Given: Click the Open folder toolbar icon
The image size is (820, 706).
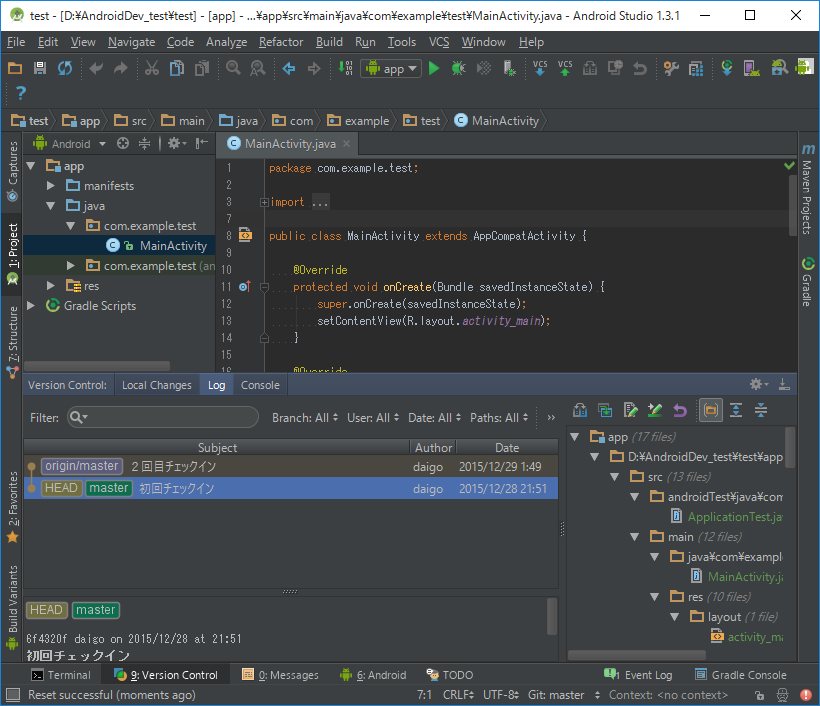Looking at the screenshot, I should tap(15, 68).
